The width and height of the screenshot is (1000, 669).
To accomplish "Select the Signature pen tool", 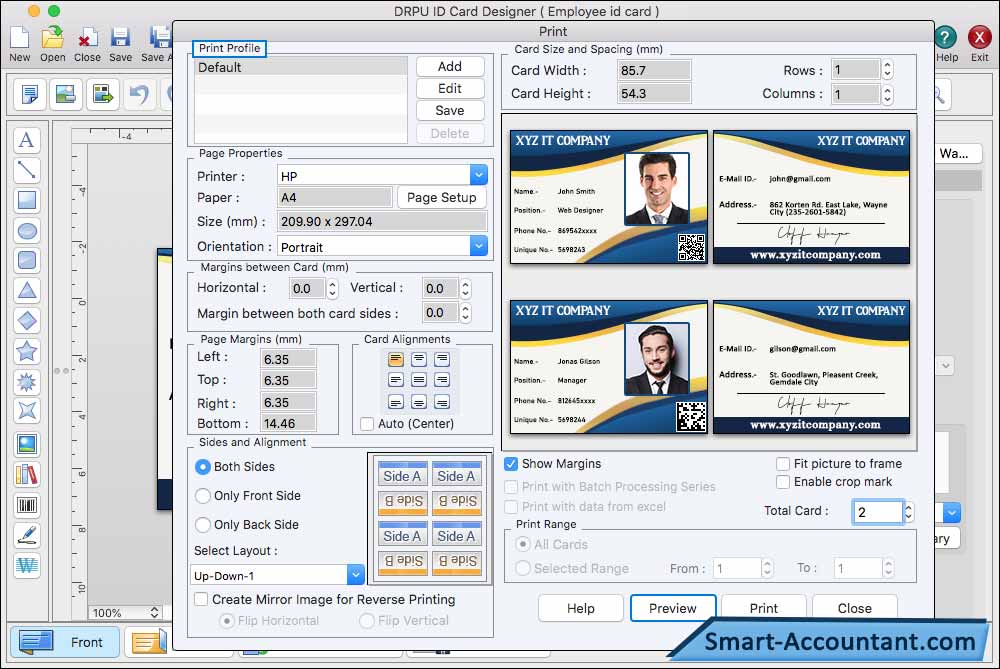I will (27, 535).
